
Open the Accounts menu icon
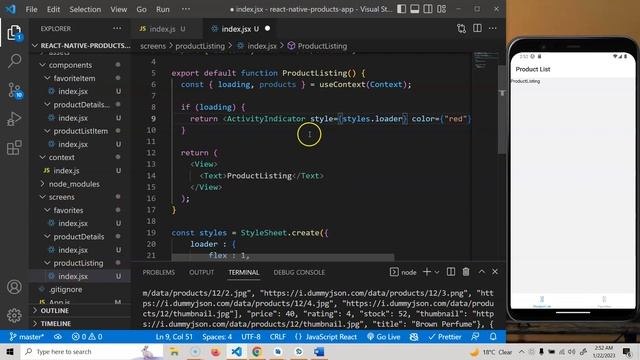pos(14,287)
